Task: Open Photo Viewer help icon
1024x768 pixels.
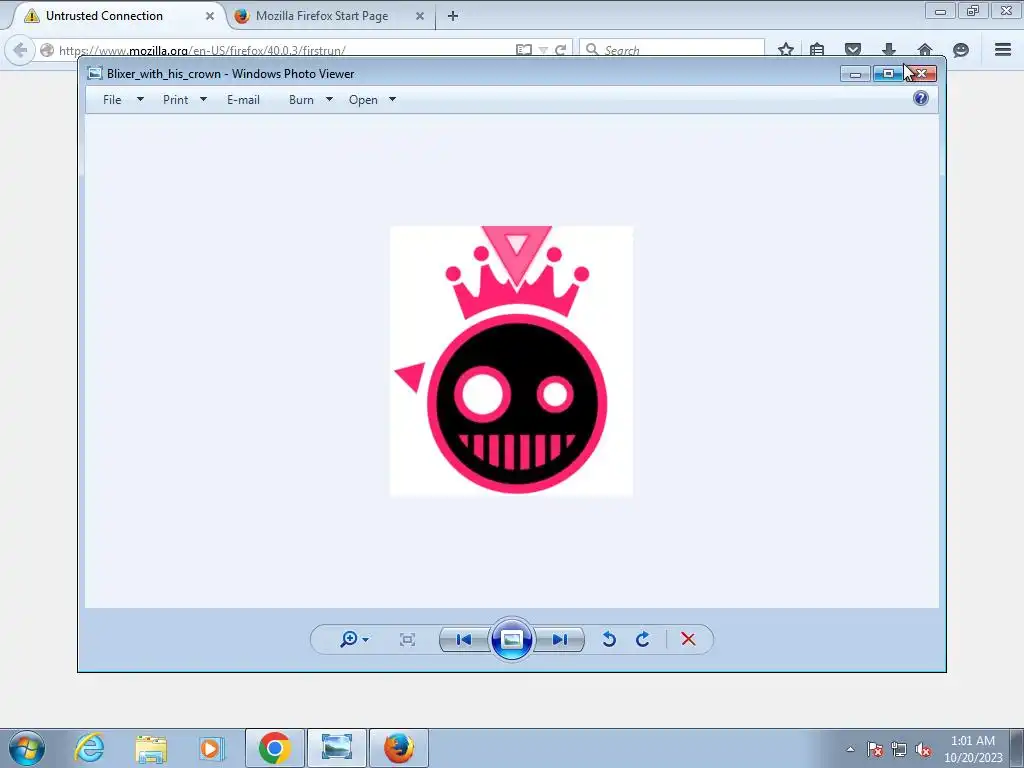Action: (x=921, y=99)
